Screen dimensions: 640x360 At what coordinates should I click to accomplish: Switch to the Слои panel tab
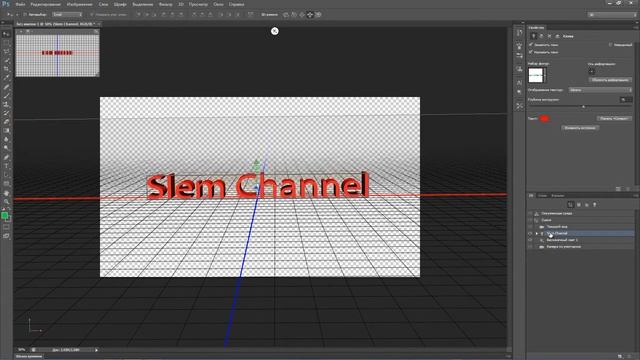tap(542, 196)
